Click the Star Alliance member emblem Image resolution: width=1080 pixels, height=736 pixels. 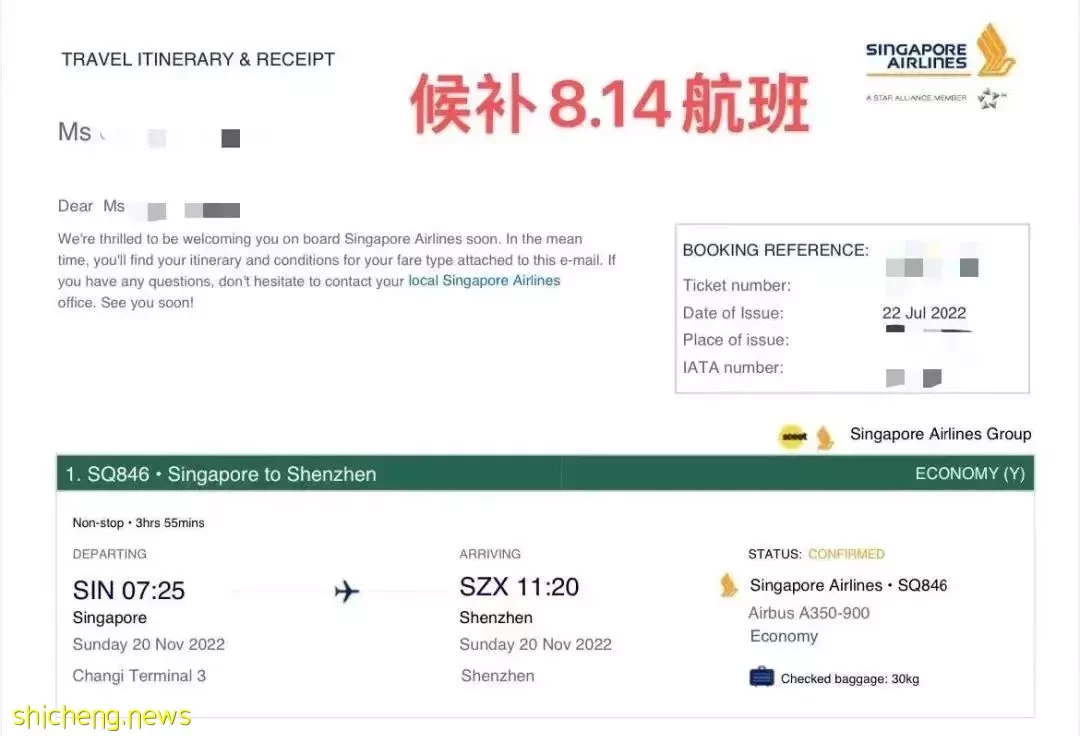point(991,98)
